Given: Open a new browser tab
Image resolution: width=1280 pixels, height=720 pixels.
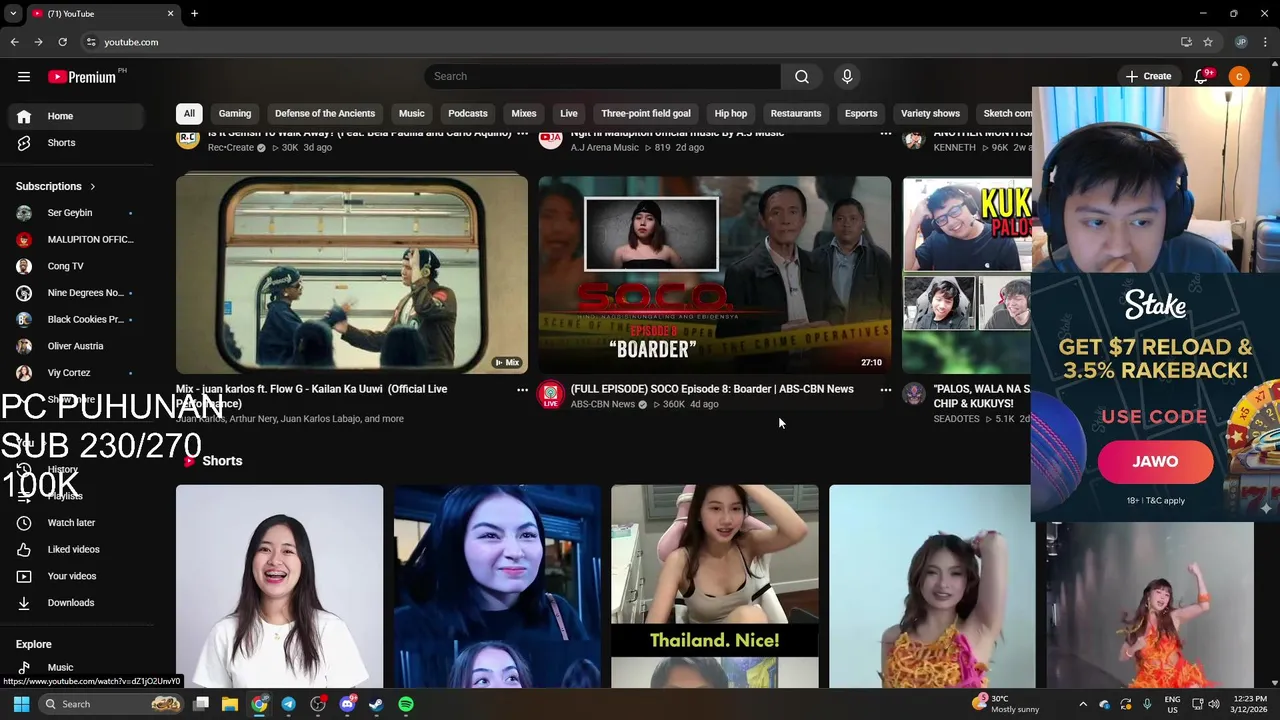Looking at the screenshot, I should coord(194,14).
